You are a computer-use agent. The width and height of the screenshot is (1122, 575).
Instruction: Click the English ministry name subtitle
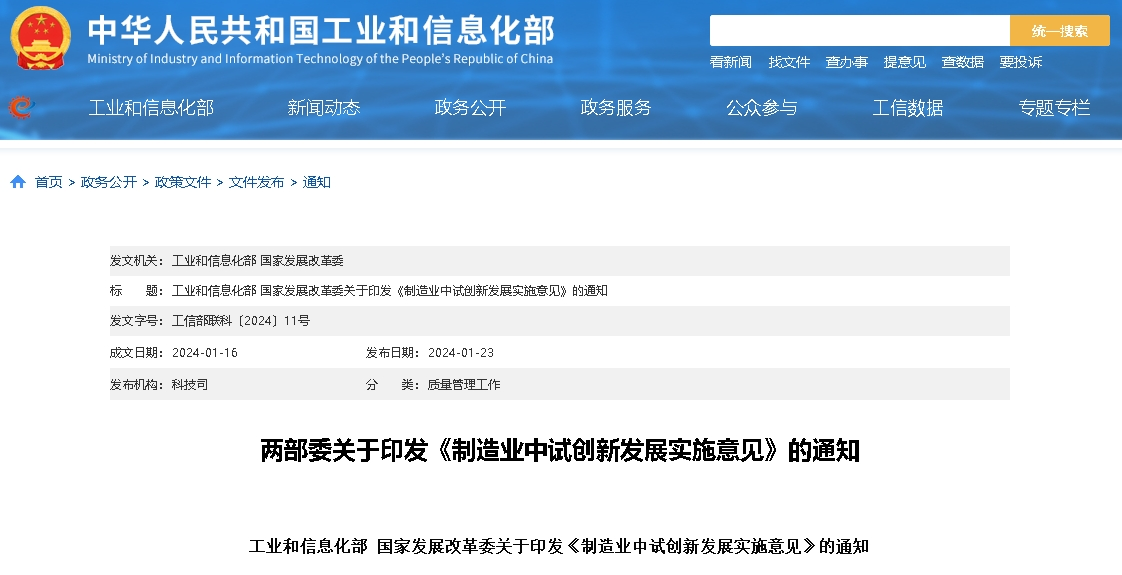click(x=320, y=59)
